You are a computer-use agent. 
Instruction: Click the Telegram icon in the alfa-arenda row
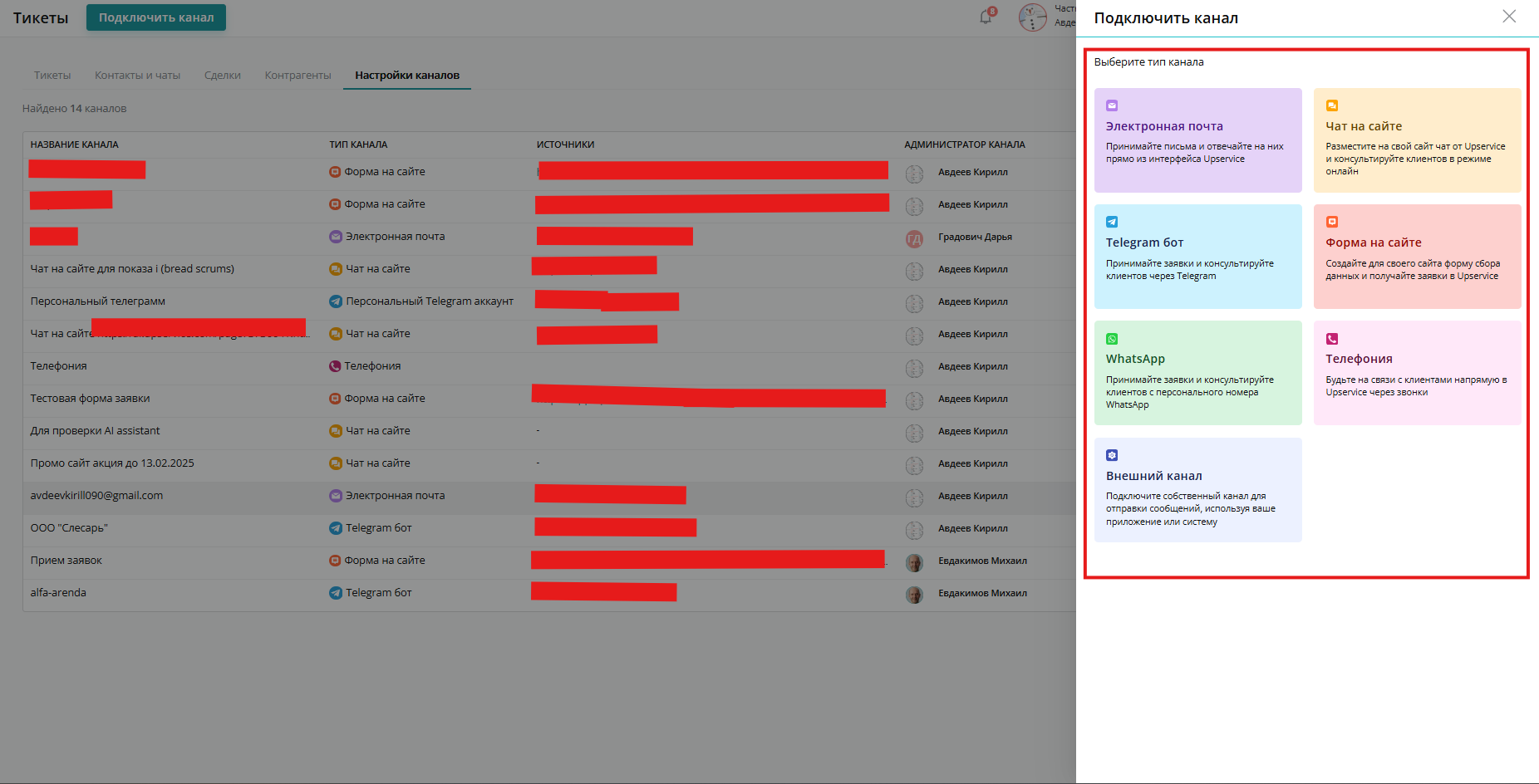pos(336,593)
